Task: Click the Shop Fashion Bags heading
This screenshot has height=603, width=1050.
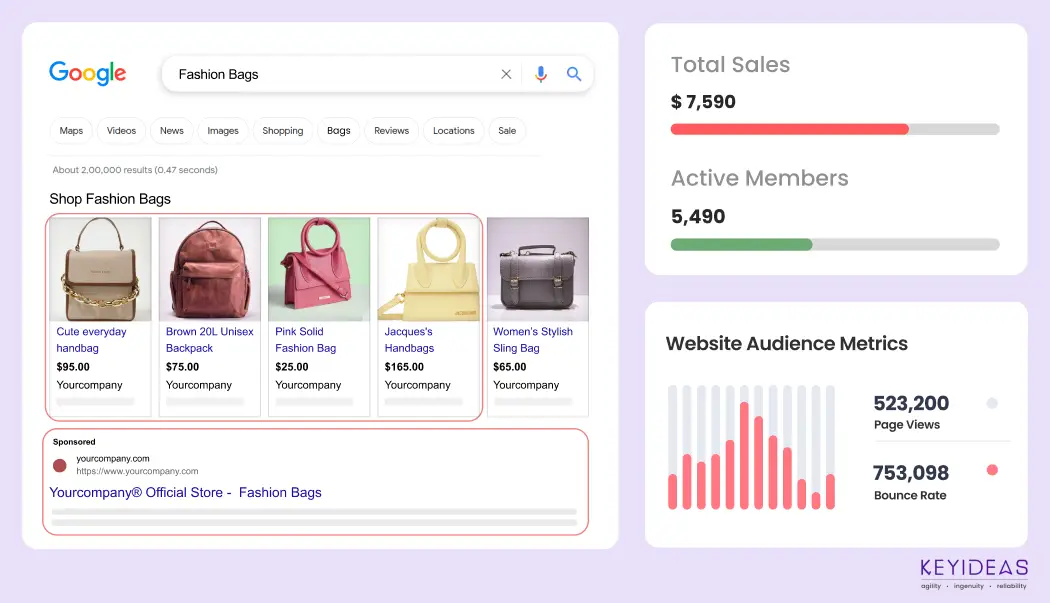Action: (x=110, y=199)
